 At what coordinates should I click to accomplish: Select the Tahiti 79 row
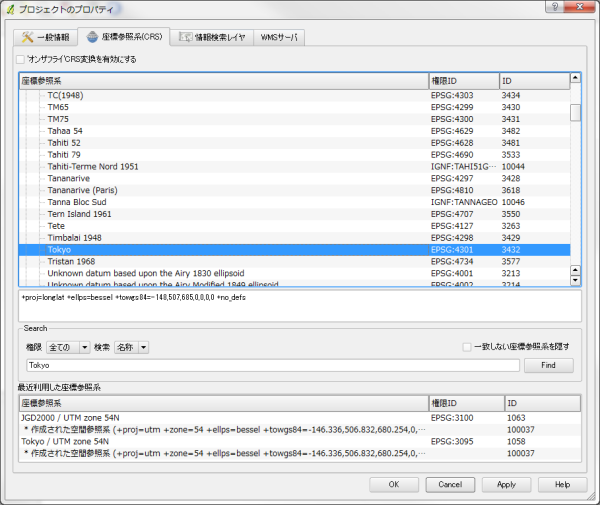(x=295, y=155)
